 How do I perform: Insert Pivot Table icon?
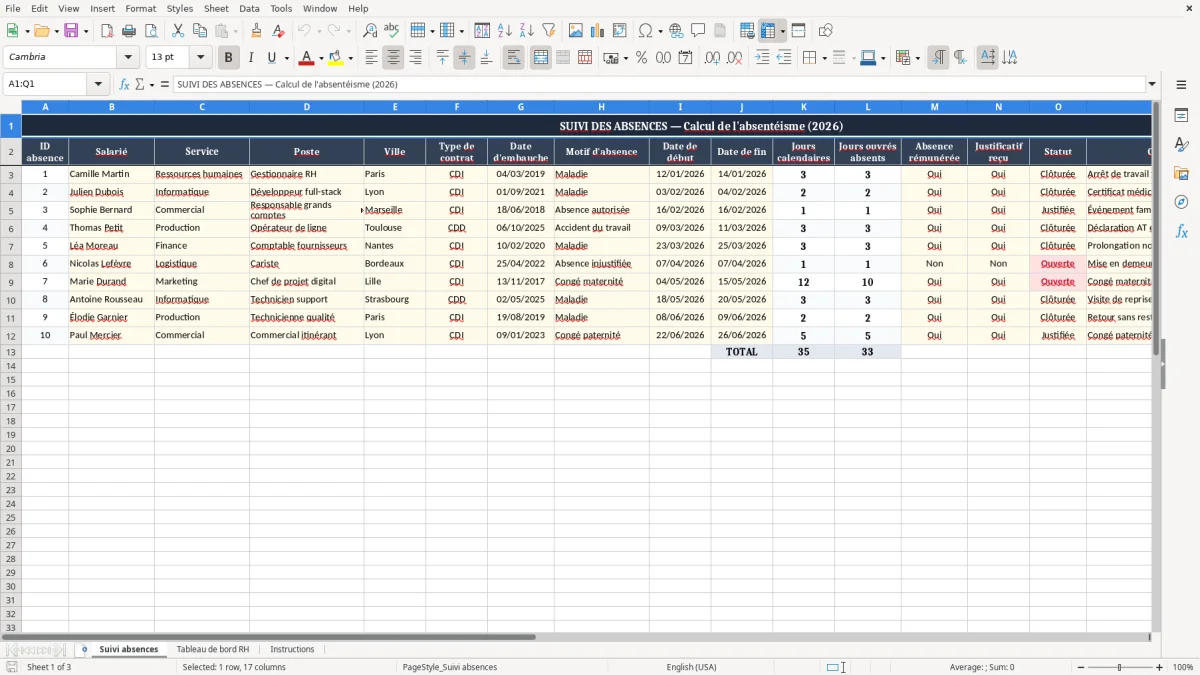[x=620, y=31]
